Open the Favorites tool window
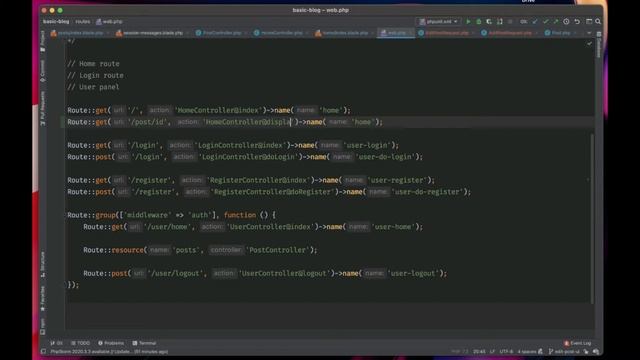 pos(43,298)
